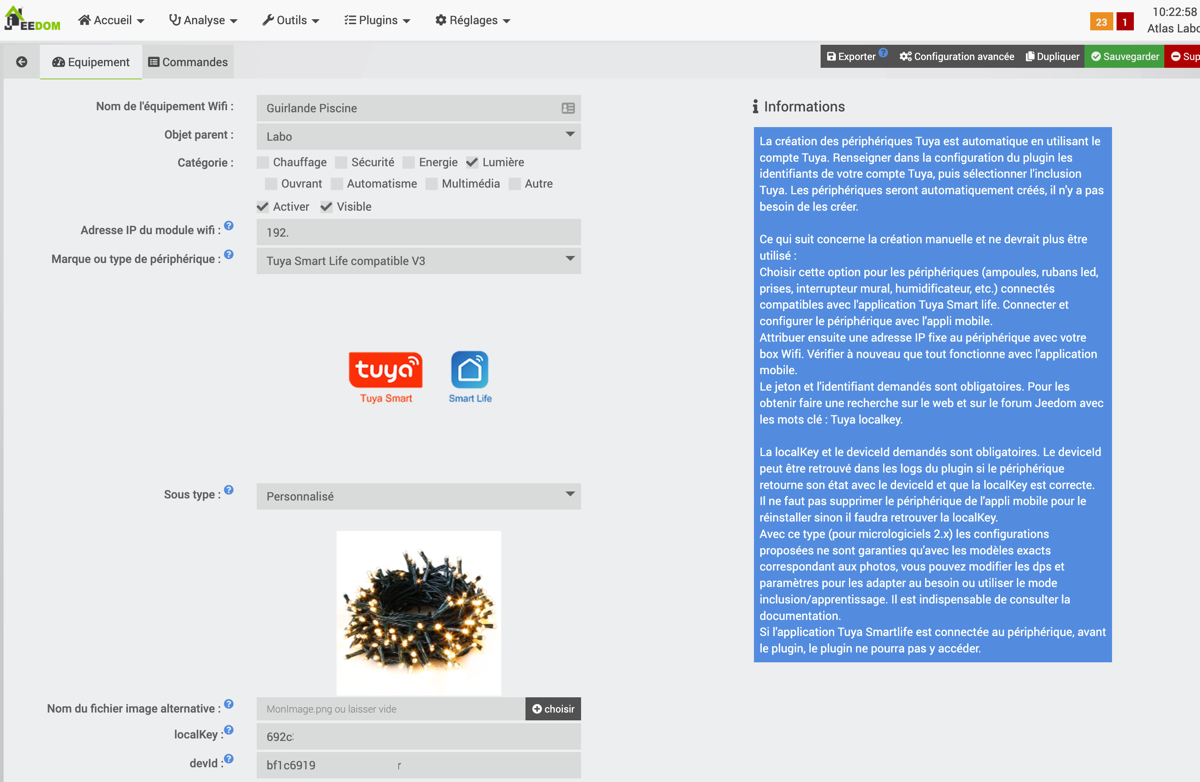Uncheck the Visible checkbox
This screenshot has width=1200, height=782.
tap(326, 207)
